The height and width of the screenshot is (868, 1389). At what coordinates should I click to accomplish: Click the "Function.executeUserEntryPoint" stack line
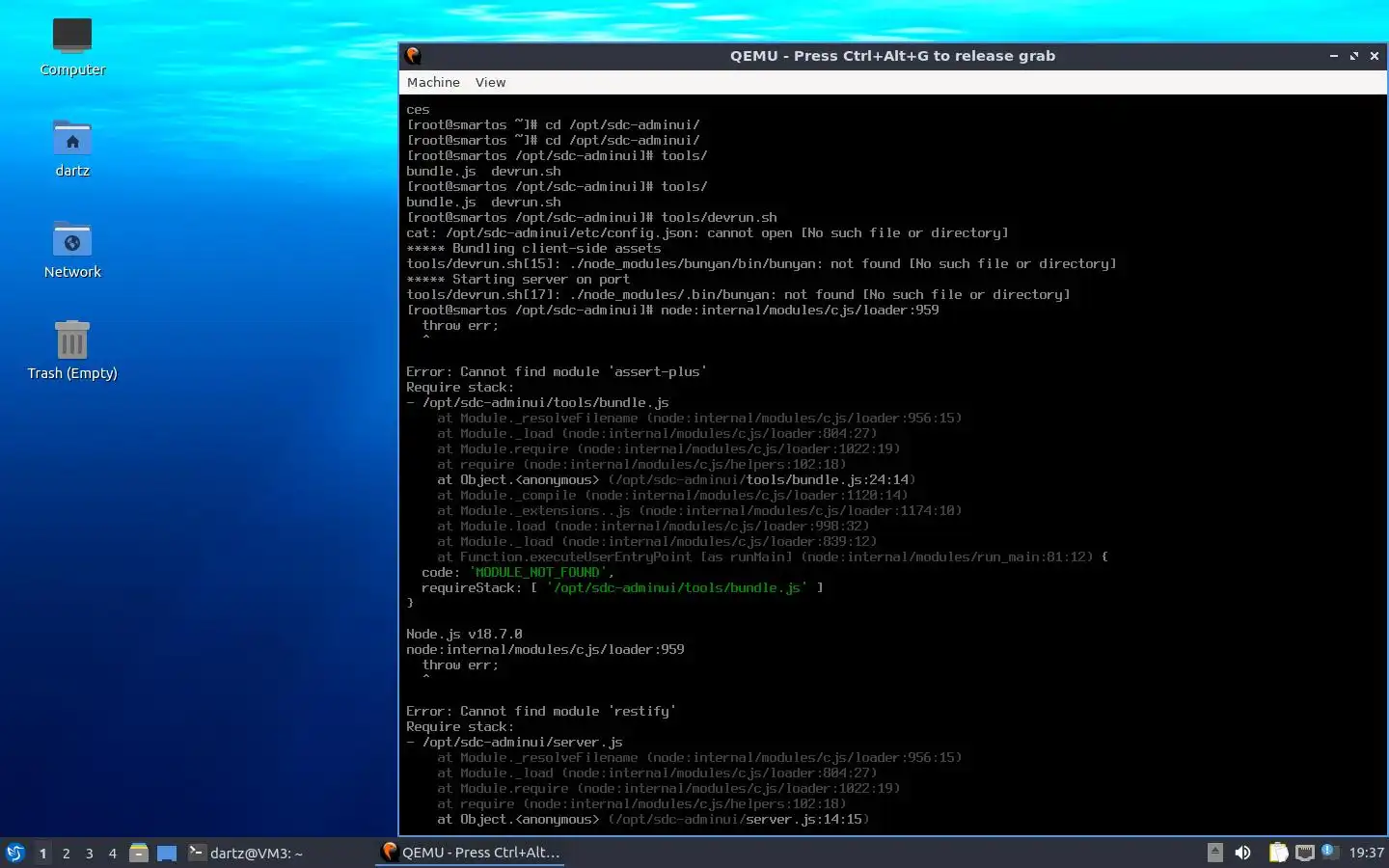click(773, 556)
